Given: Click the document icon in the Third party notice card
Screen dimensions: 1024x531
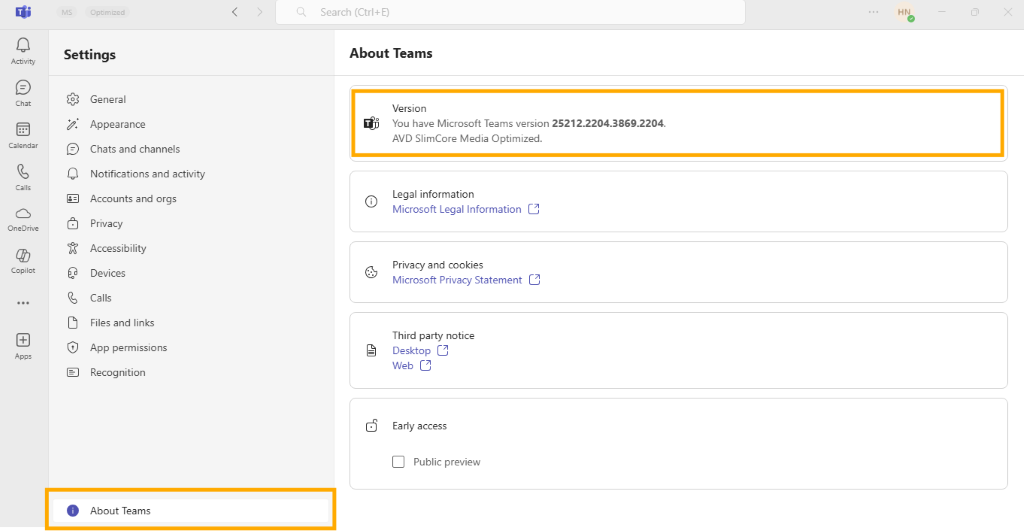Looking at the screenshot, I should pos(371,351).
